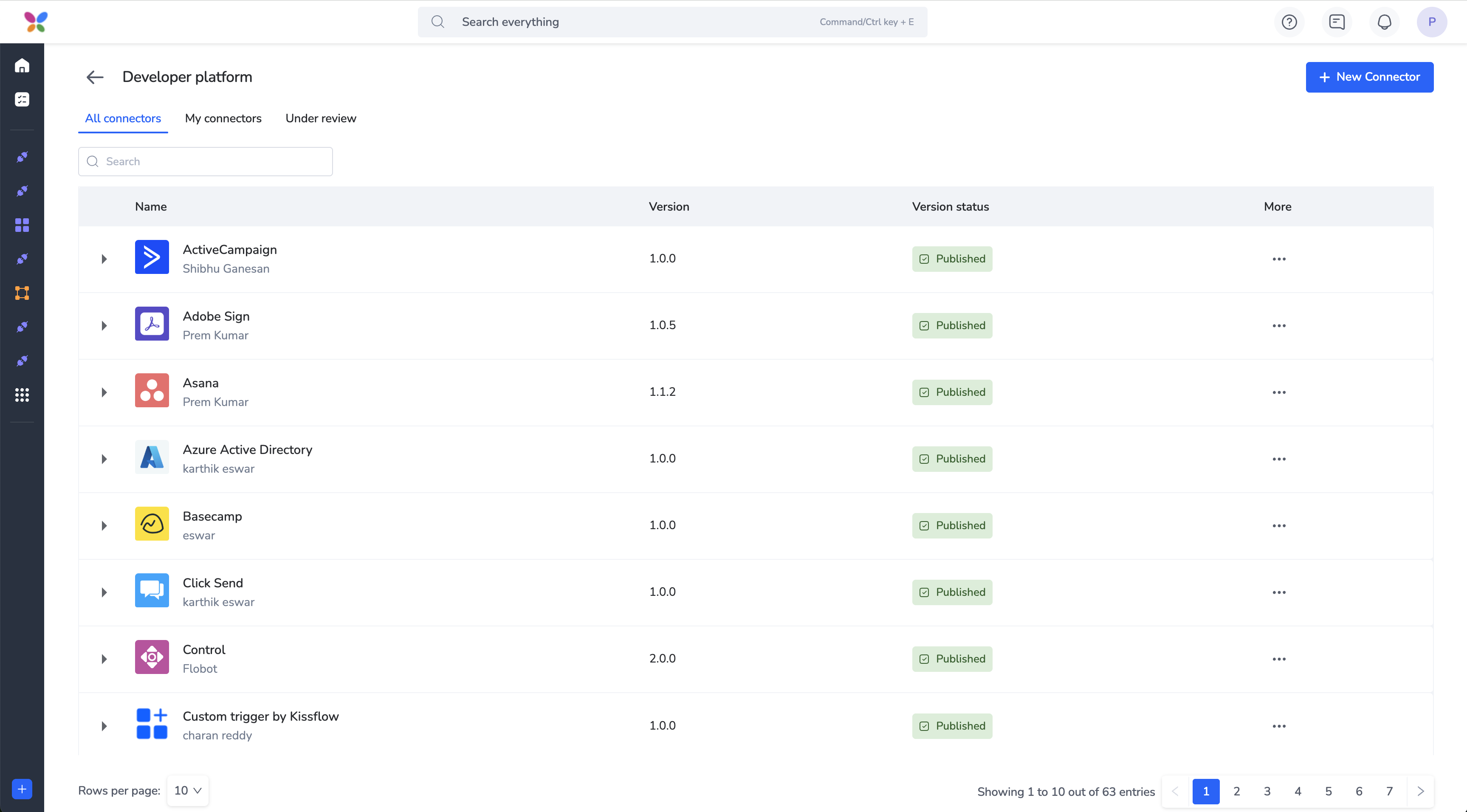This screenshot has height=812, width=1467.
Task: Open the orange flow diagram sidebar icon
Action: click(x=22, y=293)
